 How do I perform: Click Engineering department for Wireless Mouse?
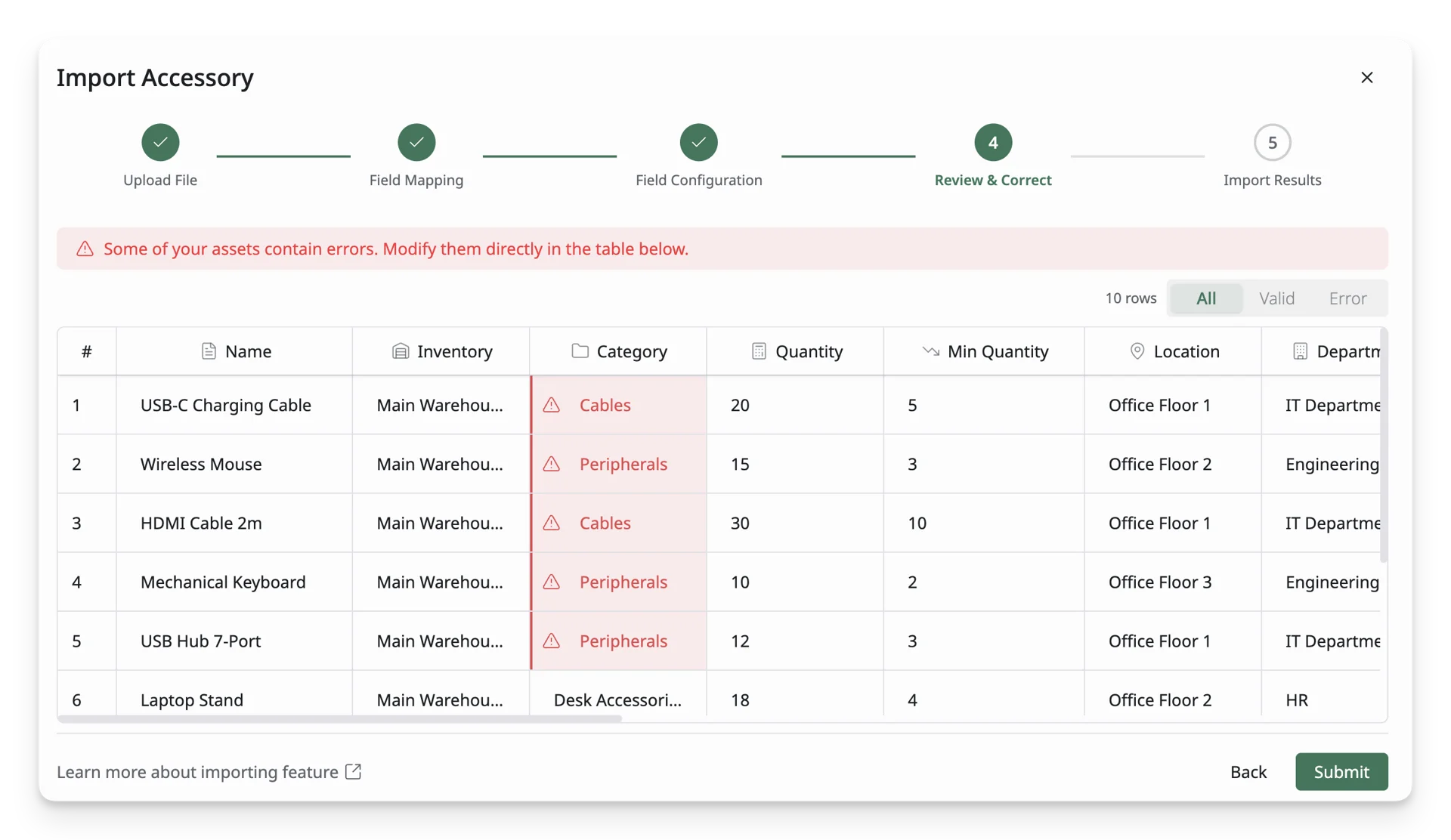[1321, 464]
